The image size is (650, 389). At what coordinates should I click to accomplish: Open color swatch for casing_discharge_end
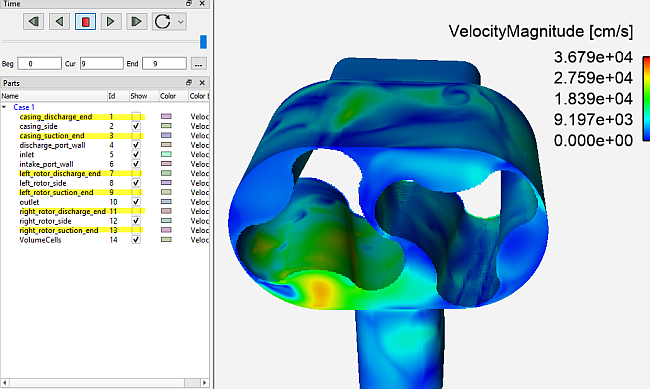166,117
